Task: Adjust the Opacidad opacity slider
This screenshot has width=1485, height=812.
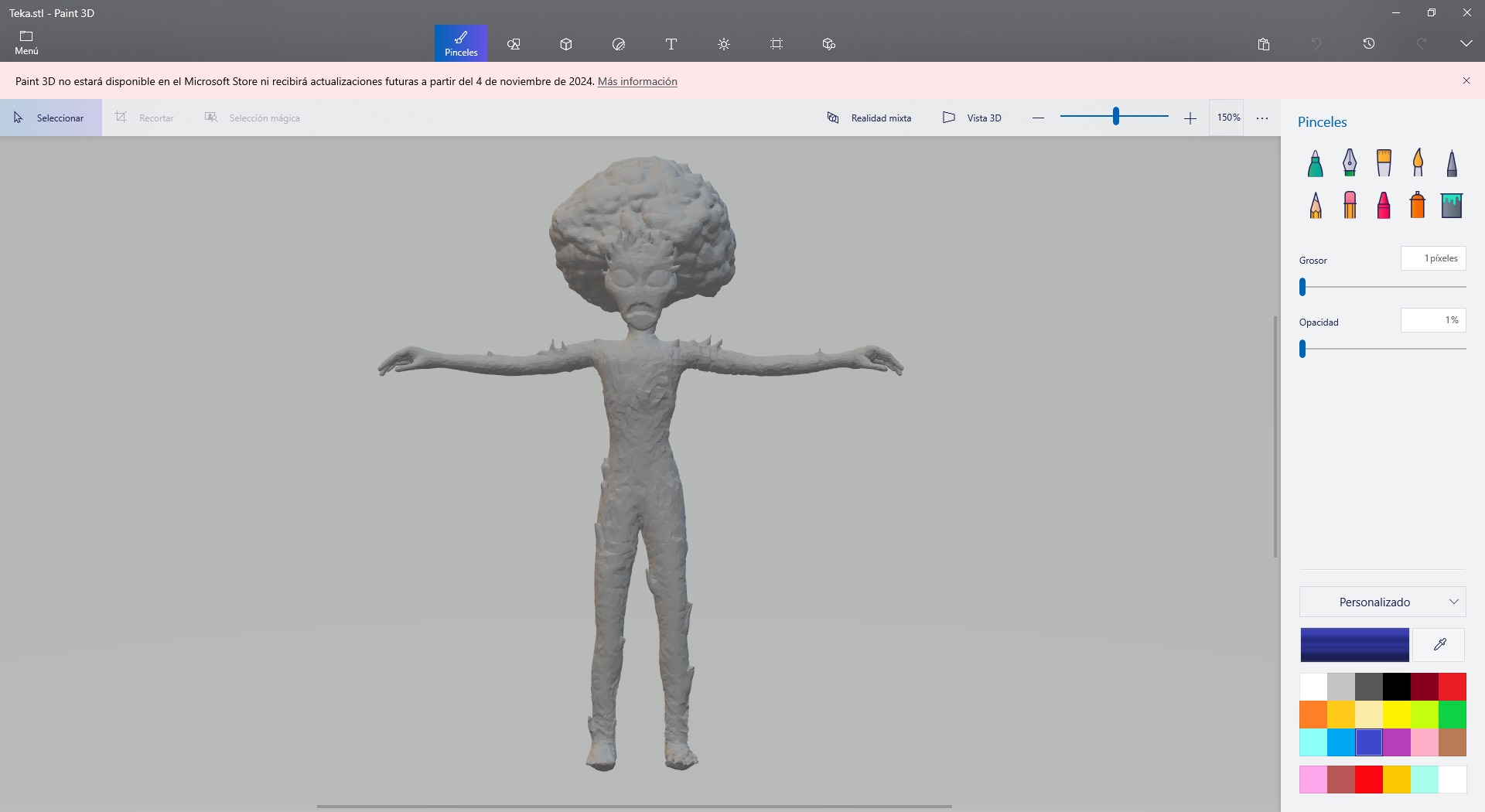Action: [1302, 349]
